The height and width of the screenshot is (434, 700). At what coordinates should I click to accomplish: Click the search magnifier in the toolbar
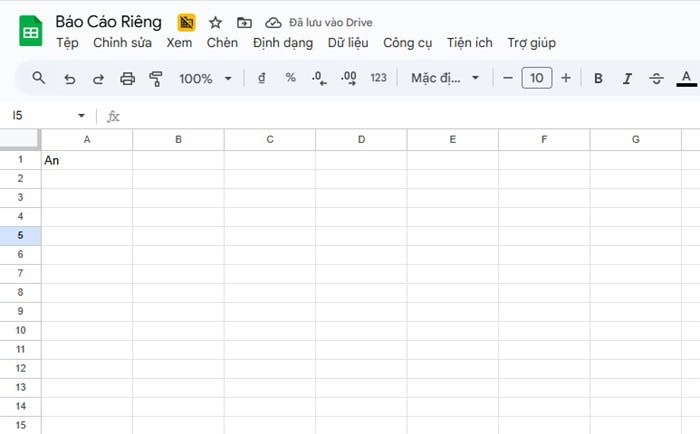[x=39, y=78]
